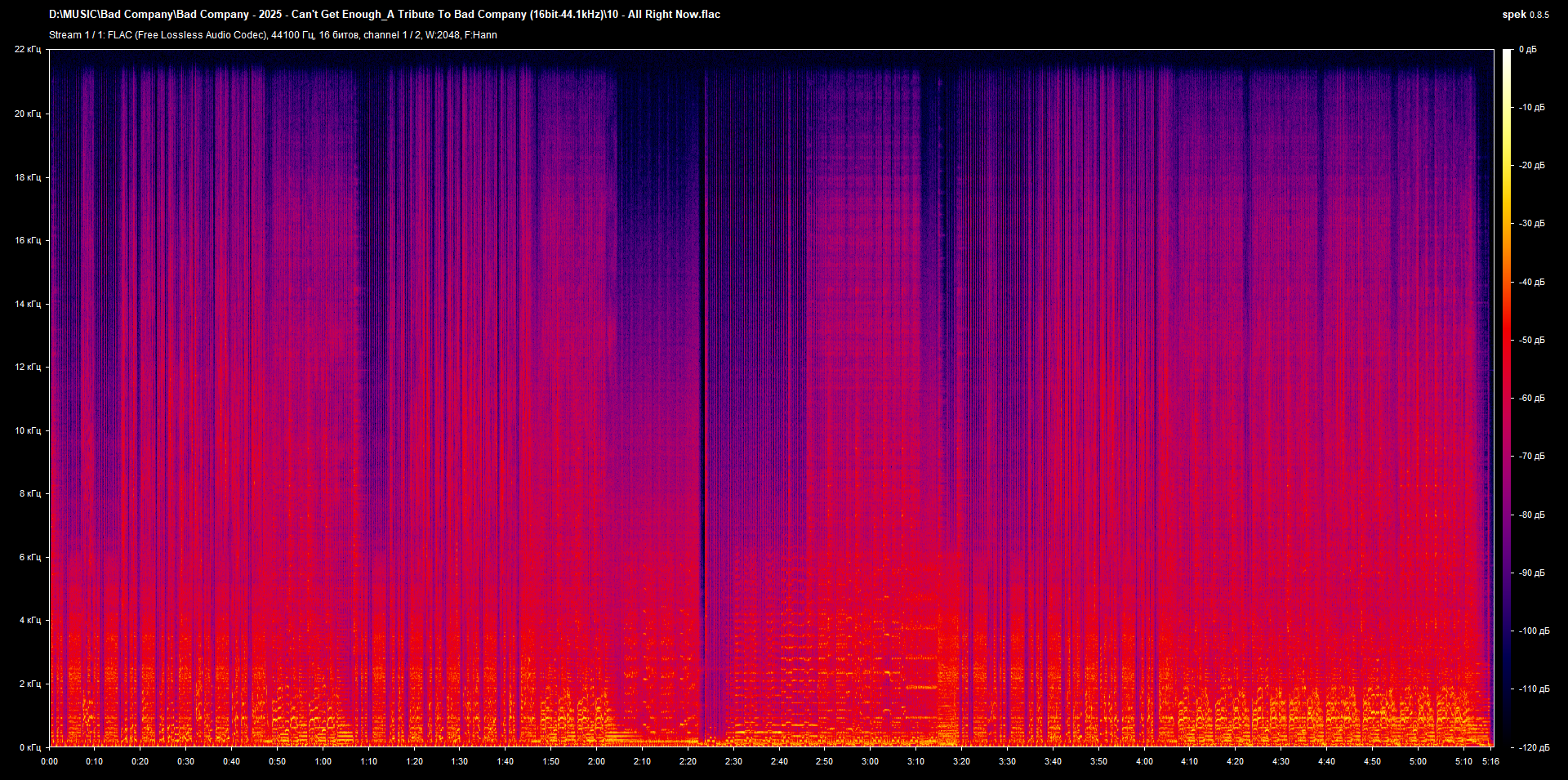Click the 5:16 end time marker
Viewport: 1568px width, 780px height.
[x=1490, y=761]
